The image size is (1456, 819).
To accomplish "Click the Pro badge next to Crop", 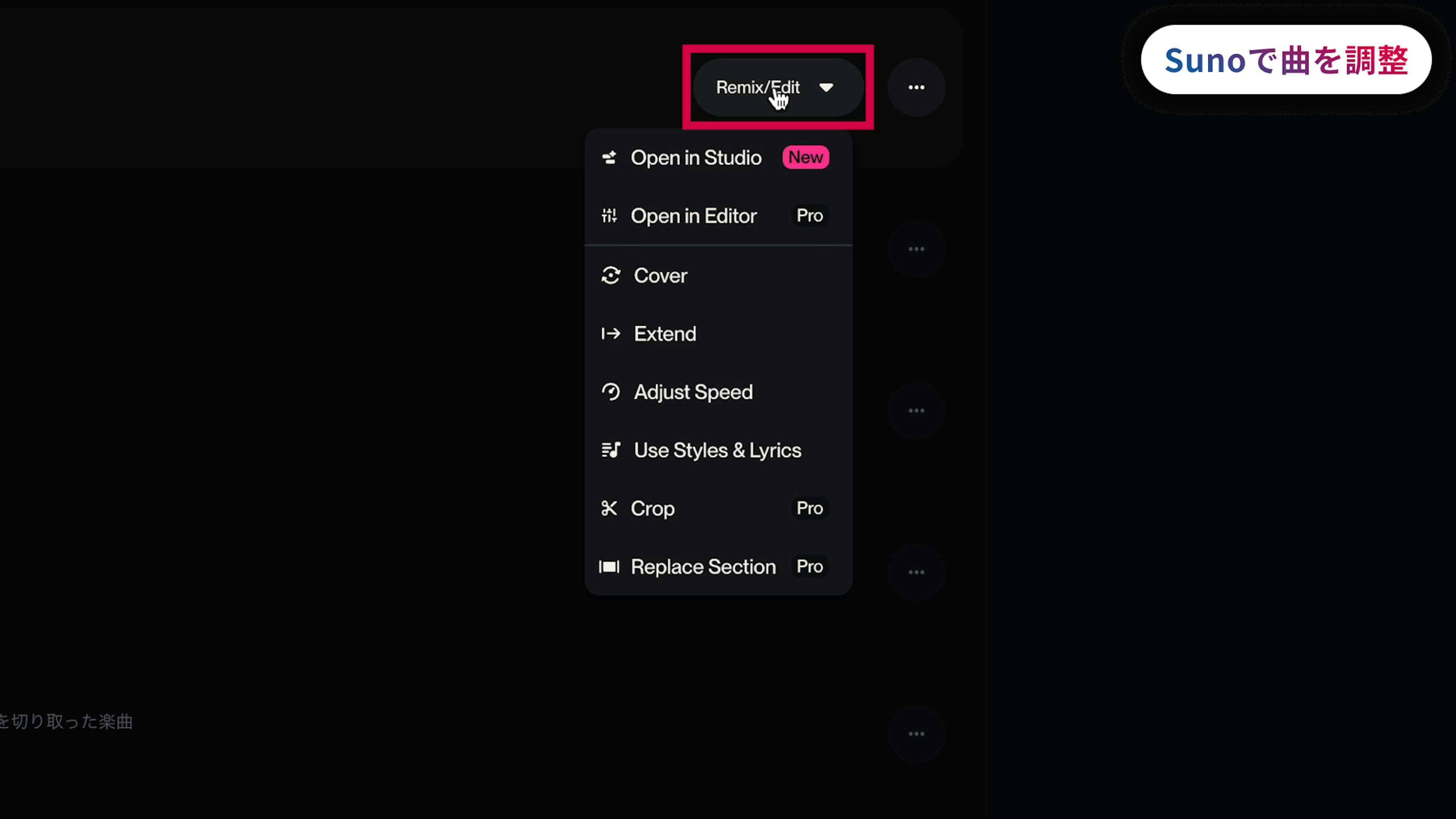I will [x=810, y=508].
